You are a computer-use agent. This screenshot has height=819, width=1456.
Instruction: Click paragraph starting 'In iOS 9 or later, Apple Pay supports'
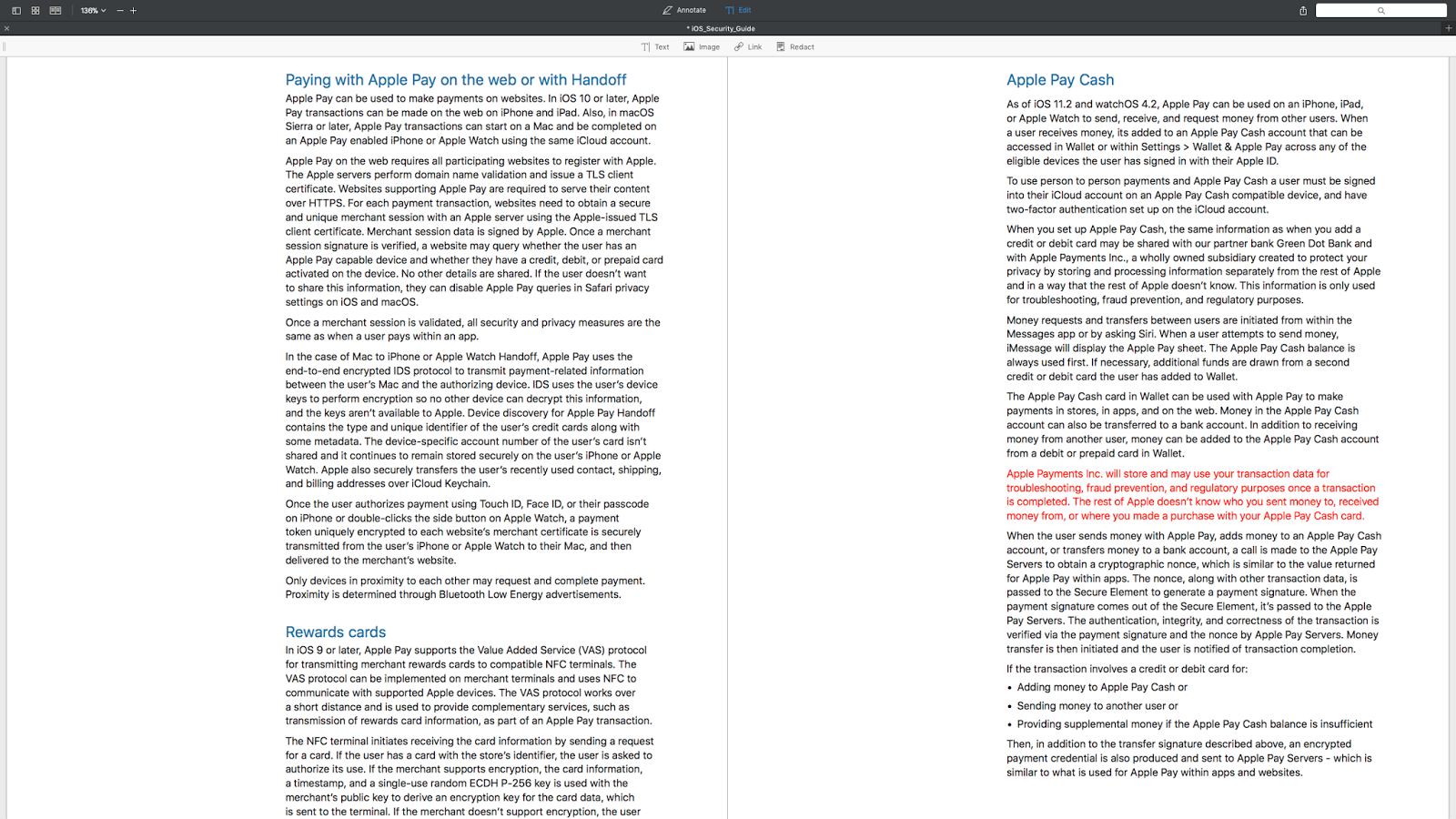click(469, 685)
